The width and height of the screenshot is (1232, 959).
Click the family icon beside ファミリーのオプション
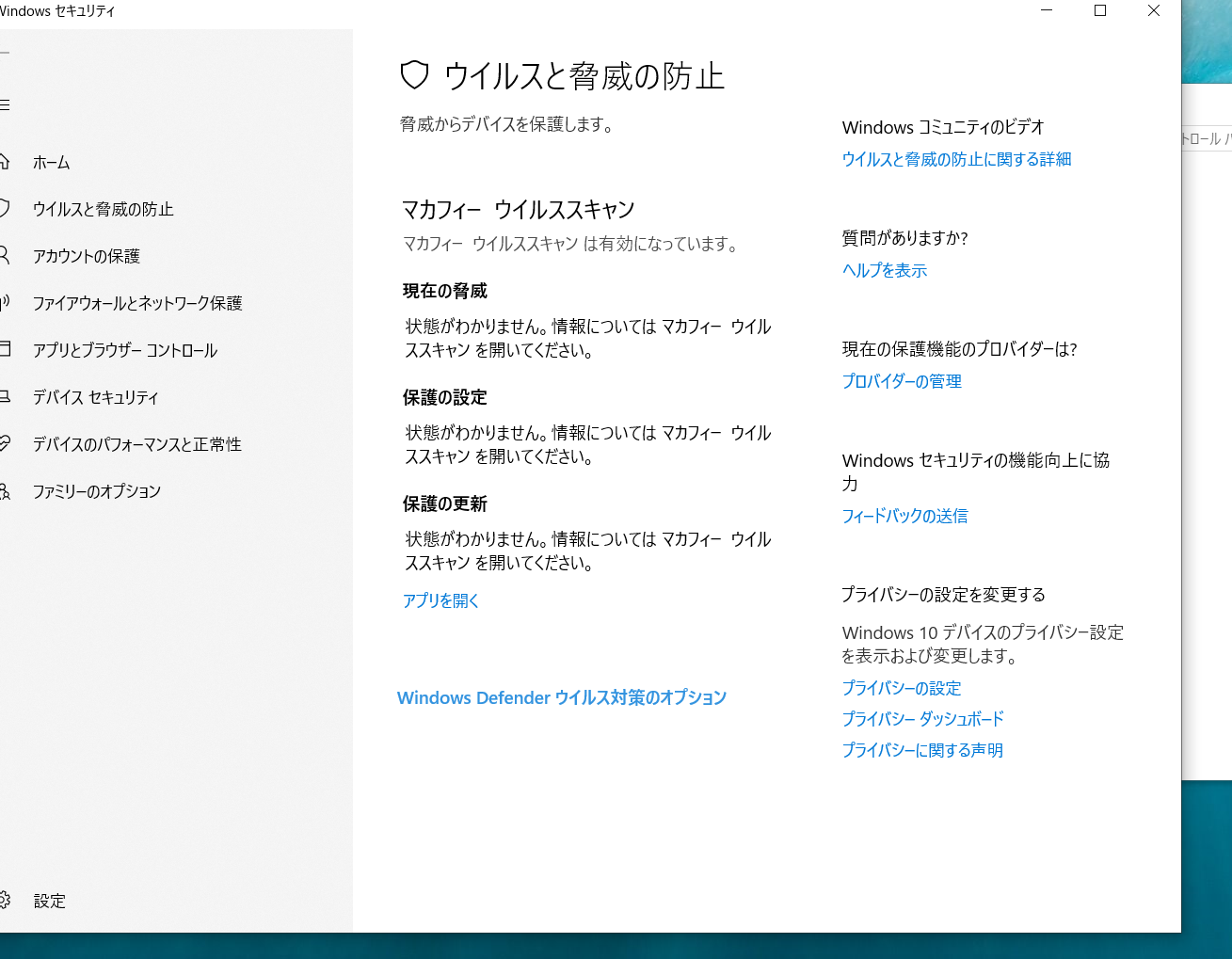click(4, 490)
